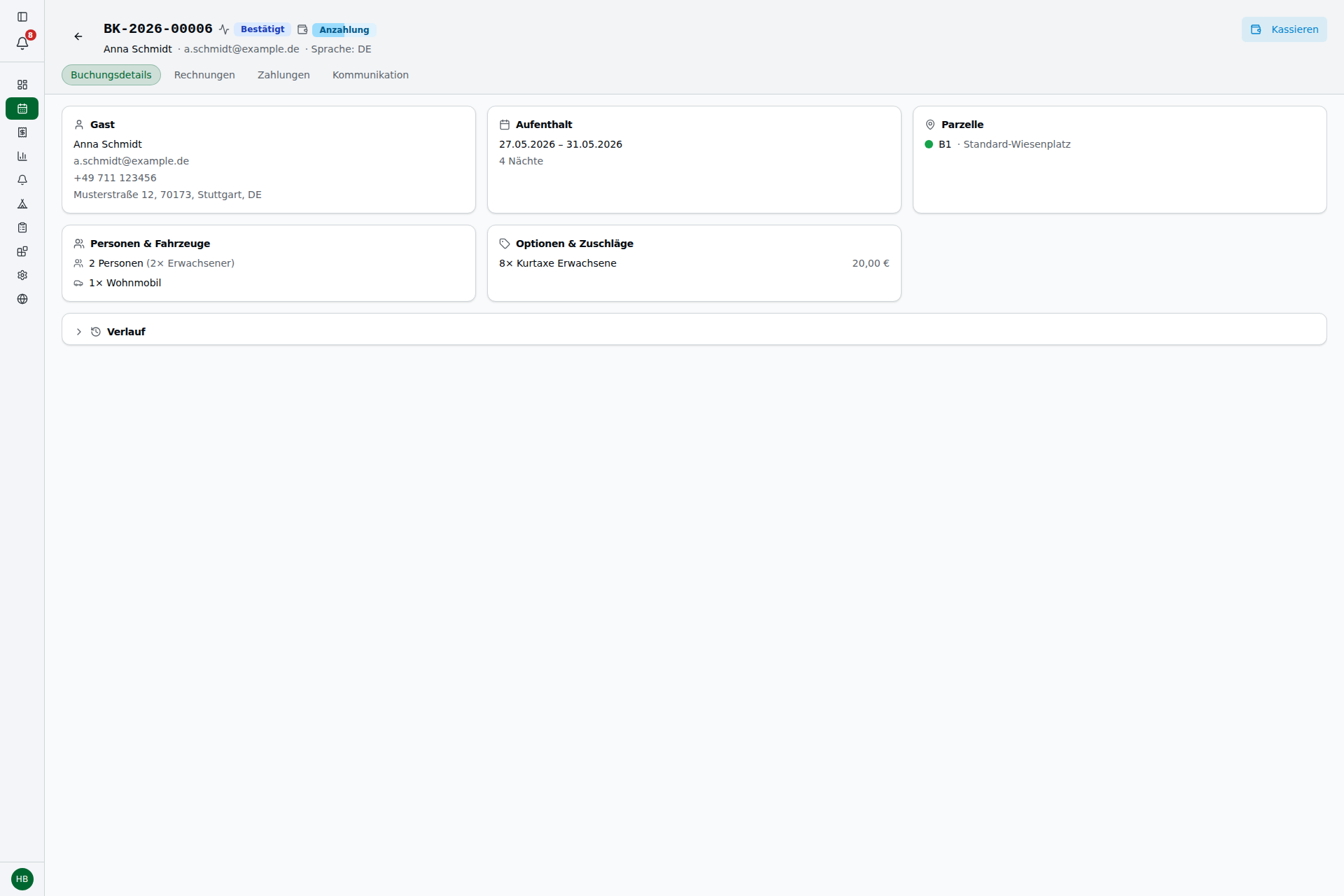
Task: Click 2 Personen (2× Erwachsener) row
Action: (162, 263)
